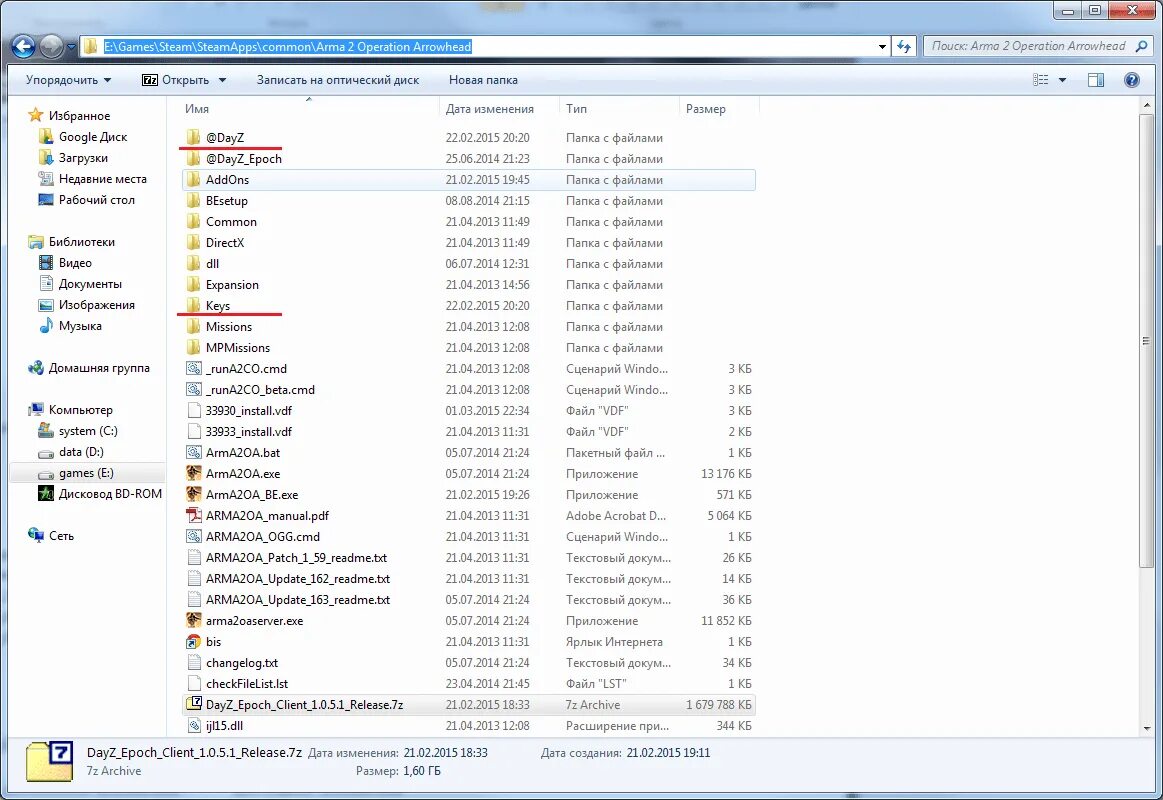Open Help with question mark icon
Viewport: 1163px width, 800px height.
click(1132, 80)
